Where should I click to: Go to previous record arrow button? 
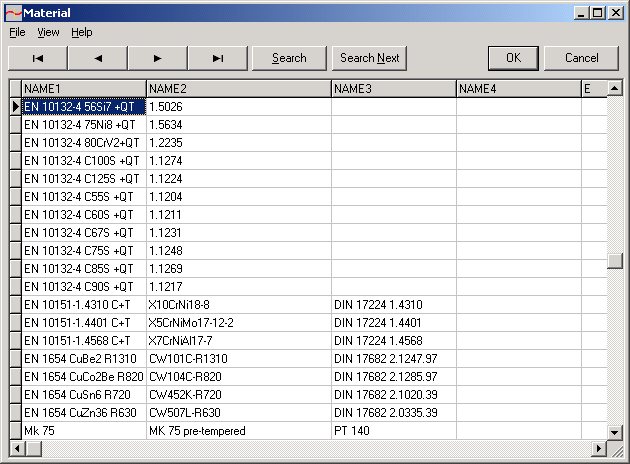point(98,58)
